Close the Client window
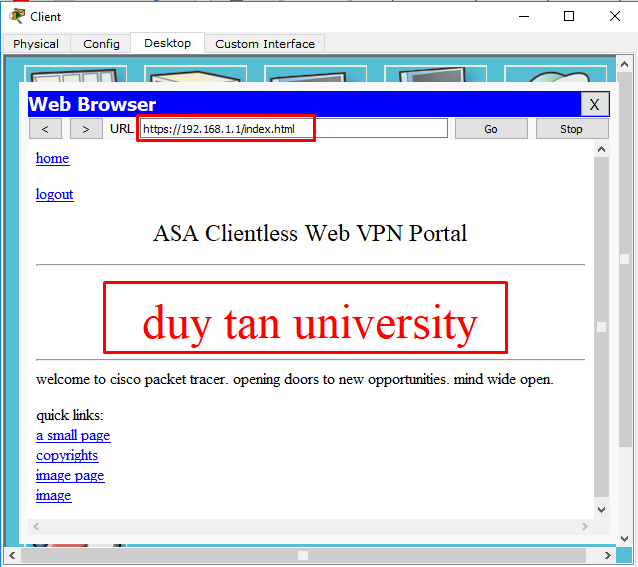 point(615,16)
